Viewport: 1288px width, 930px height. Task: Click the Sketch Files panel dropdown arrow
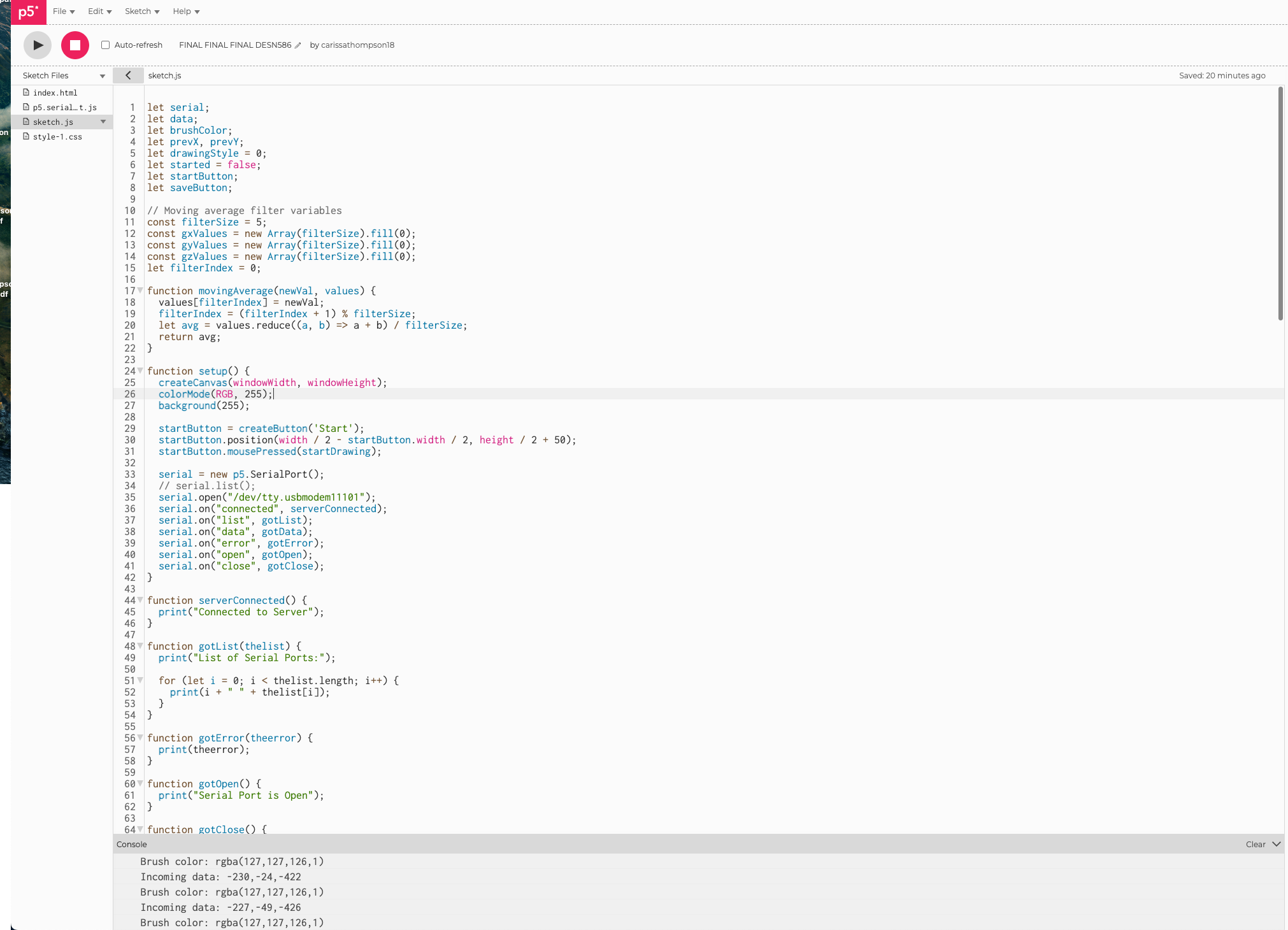(102, 75)
